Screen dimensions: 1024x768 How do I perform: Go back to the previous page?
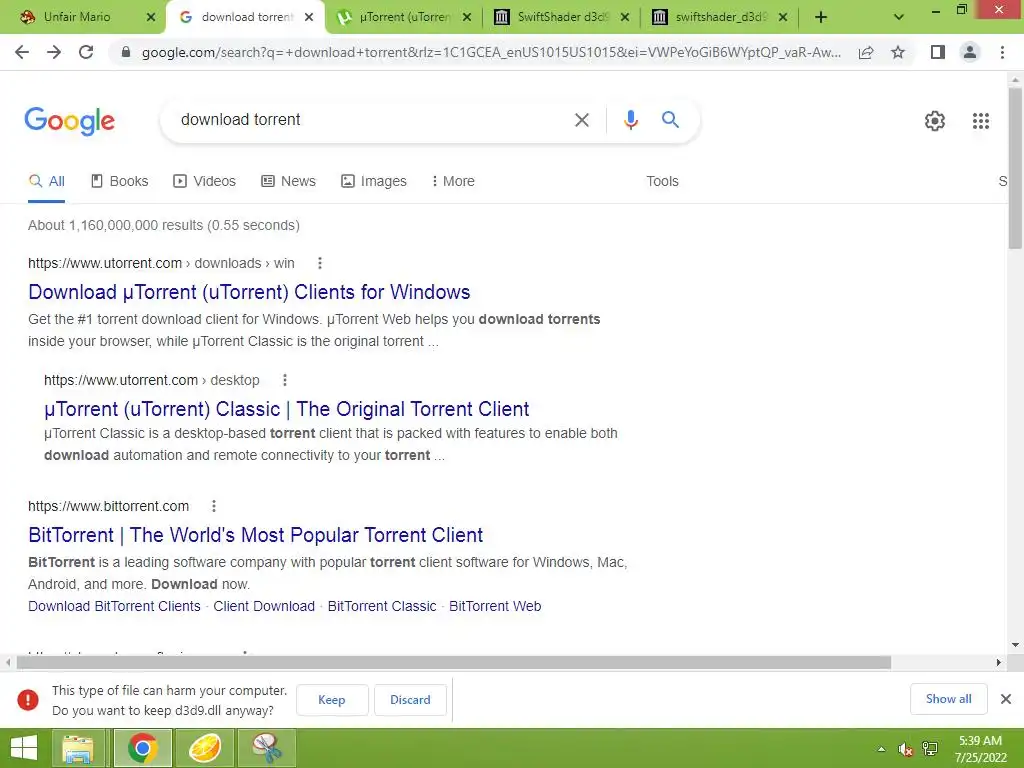22,52
